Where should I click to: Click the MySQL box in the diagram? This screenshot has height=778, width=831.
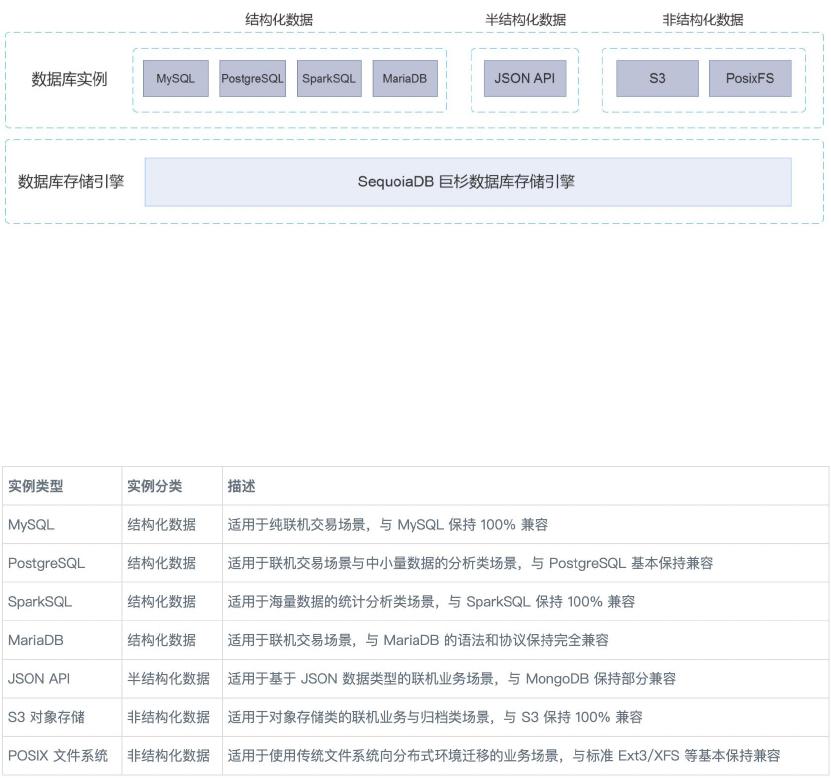pos(175,78)
